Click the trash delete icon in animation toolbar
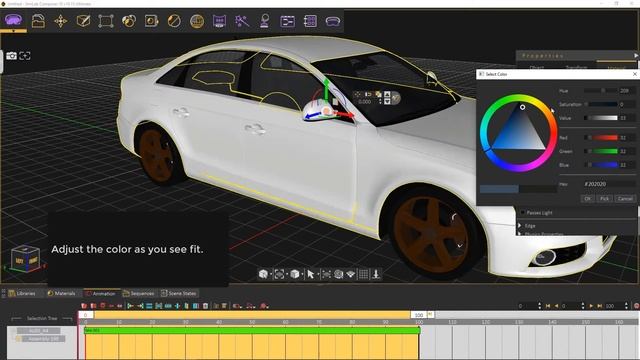 point(205,306)
